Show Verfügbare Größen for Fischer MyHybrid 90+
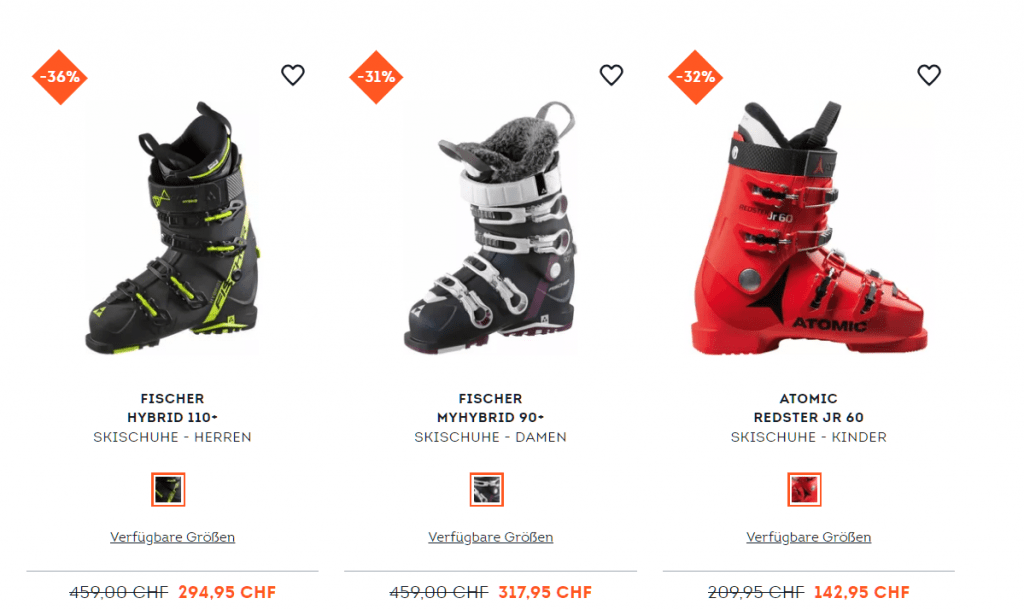The height and width of the screenshot is (610, 1024). point(490,537)
